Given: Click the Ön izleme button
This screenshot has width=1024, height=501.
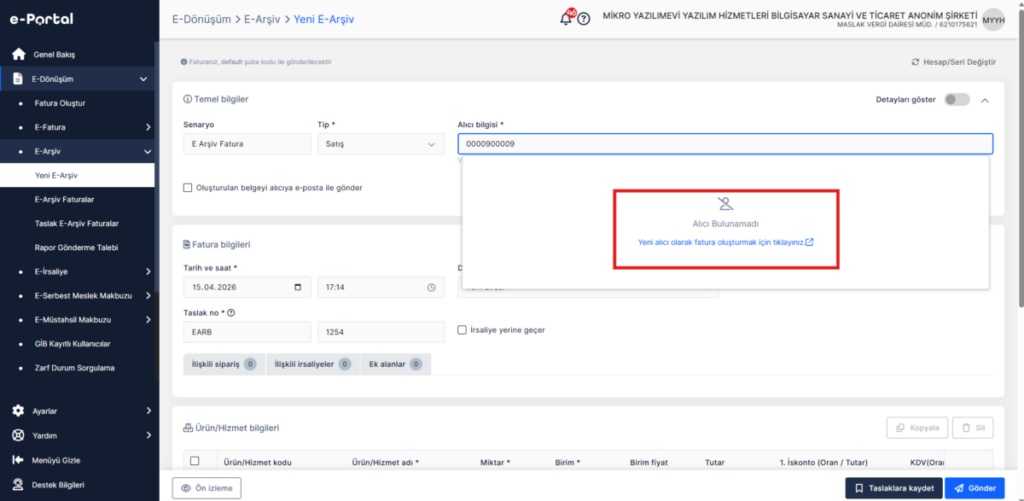Looking at the screenshot, I should pyautogui.click(x=206, y=488).
